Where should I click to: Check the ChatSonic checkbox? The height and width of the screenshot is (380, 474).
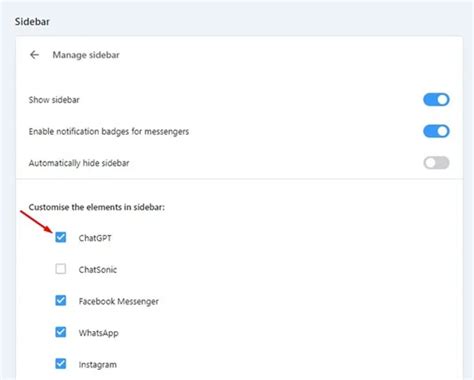tap(61, 269)
